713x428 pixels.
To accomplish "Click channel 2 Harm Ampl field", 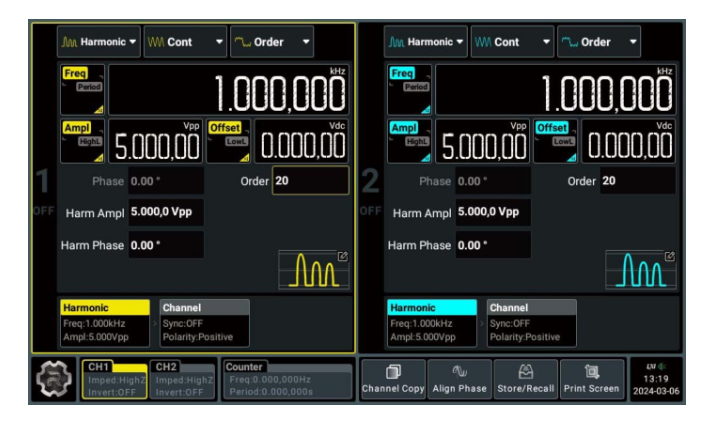I will [493, 212].
